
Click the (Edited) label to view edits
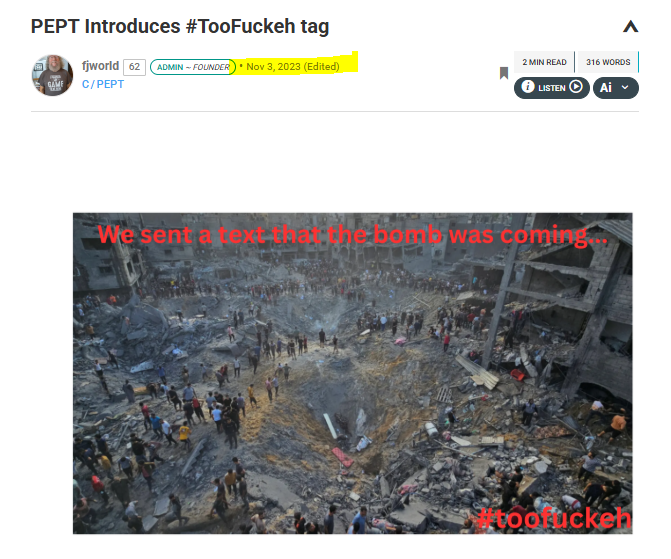coord(321,67)
